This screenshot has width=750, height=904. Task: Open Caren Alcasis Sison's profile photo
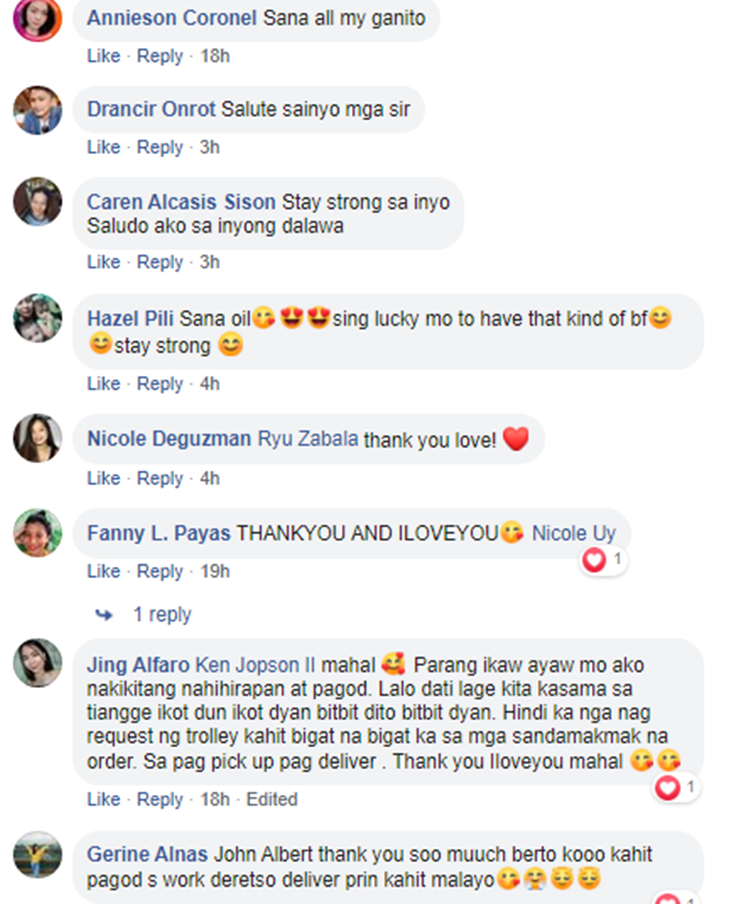[37, 201]
